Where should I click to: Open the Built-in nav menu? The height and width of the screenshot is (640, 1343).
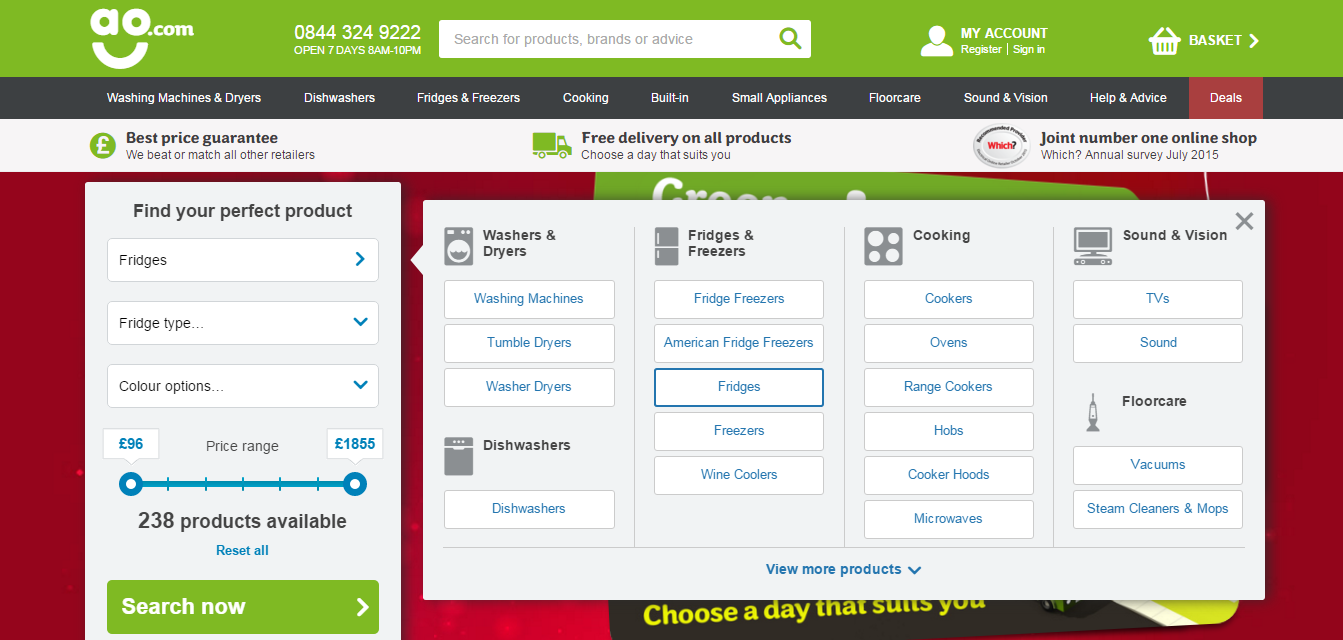[x=670, y=98]
